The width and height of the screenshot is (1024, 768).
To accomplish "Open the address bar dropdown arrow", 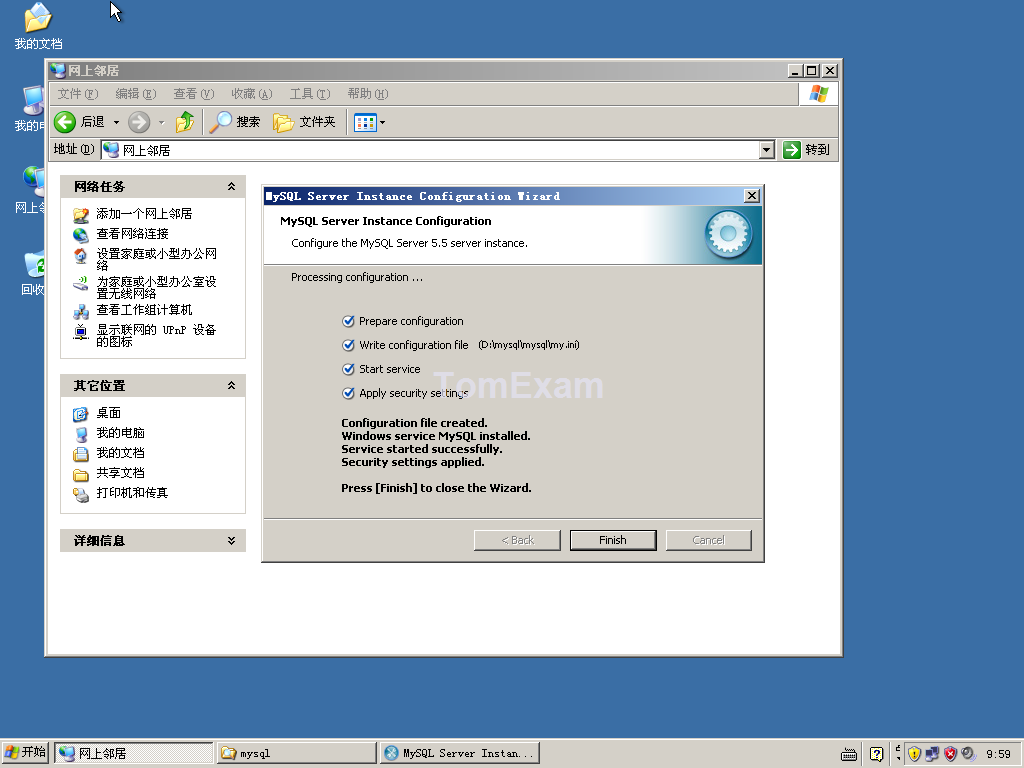I will 767,150.
